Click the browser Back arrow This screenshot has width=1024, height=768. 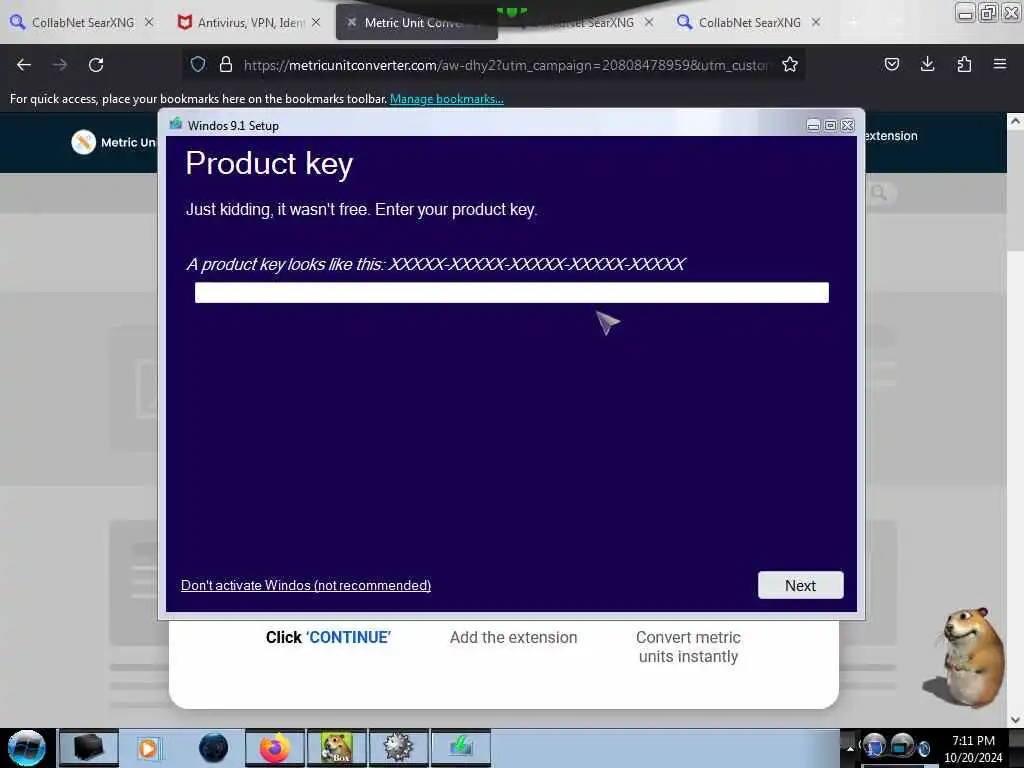pyautogui.click(x=24, y=65)
